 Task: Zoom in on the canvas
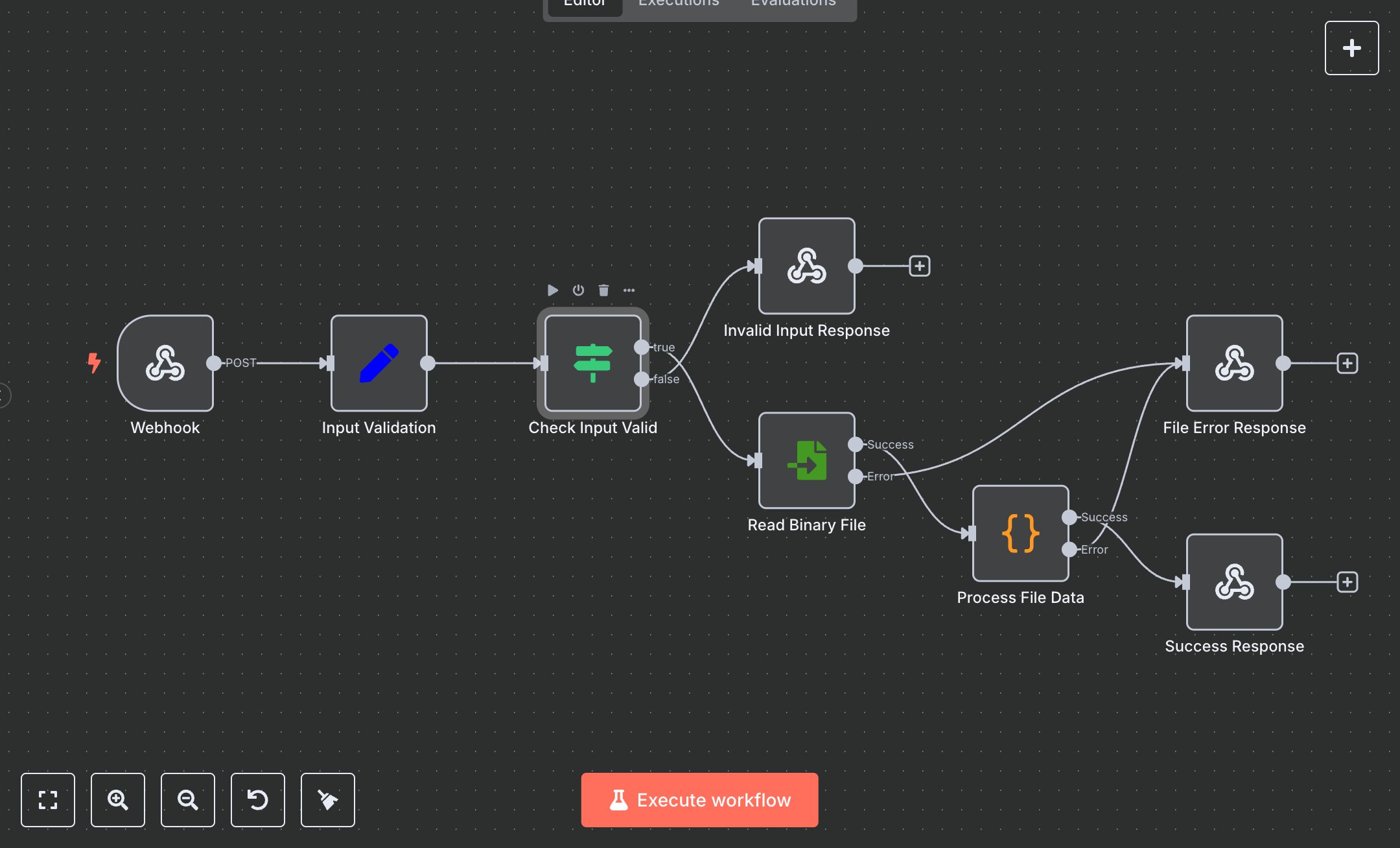pos(117,800)
